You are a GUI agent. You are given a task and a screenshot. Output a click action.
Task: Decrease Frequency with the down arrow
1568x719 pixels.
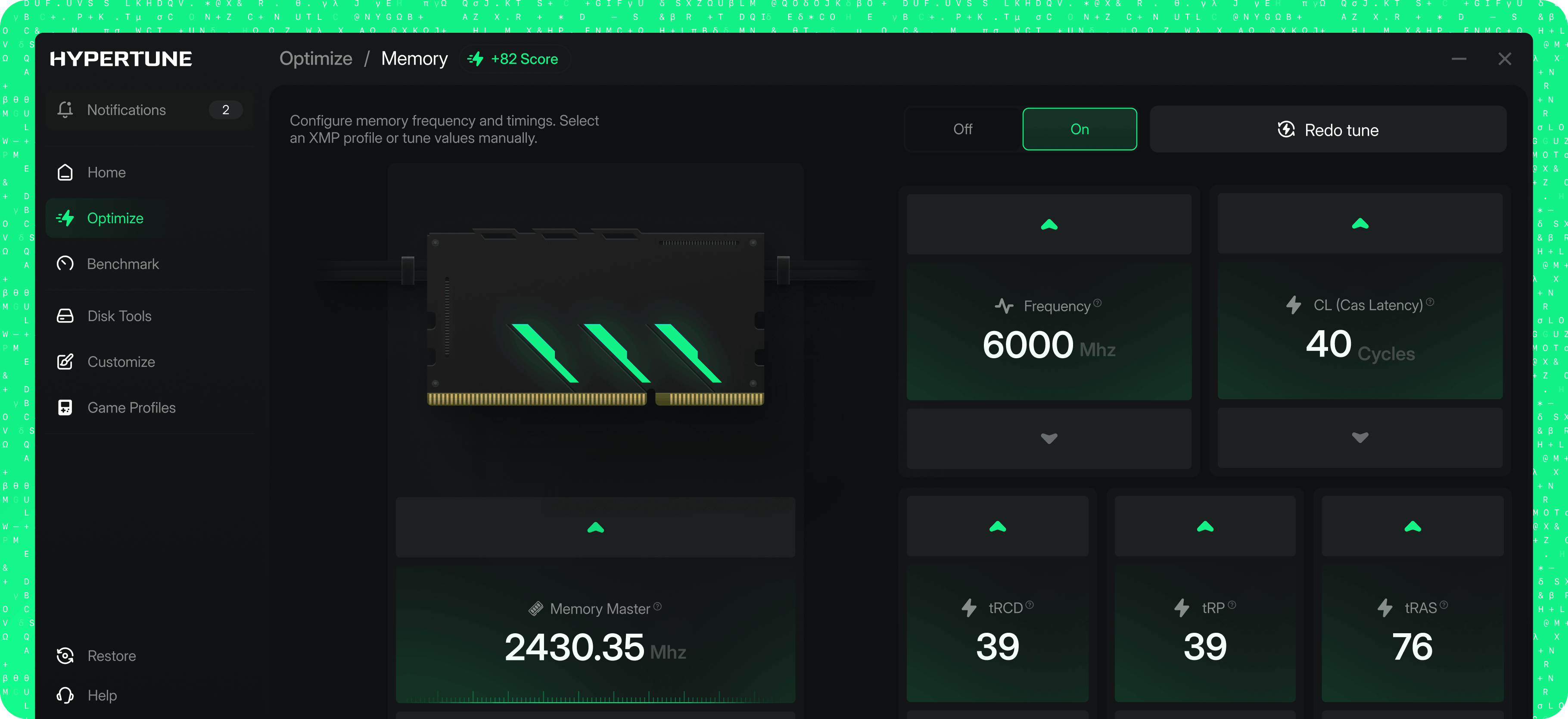coord(1049,439)
